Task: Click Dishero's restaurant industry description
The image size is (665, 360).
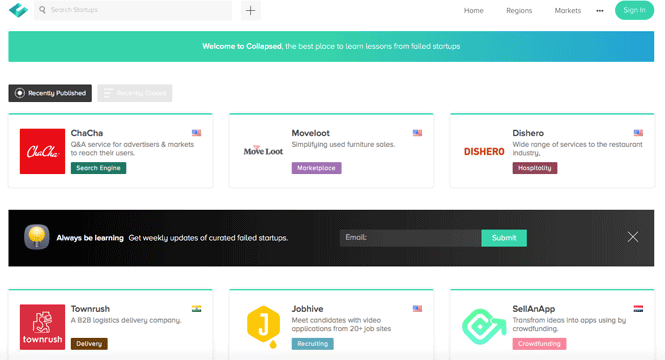Action: click(577, 148)
